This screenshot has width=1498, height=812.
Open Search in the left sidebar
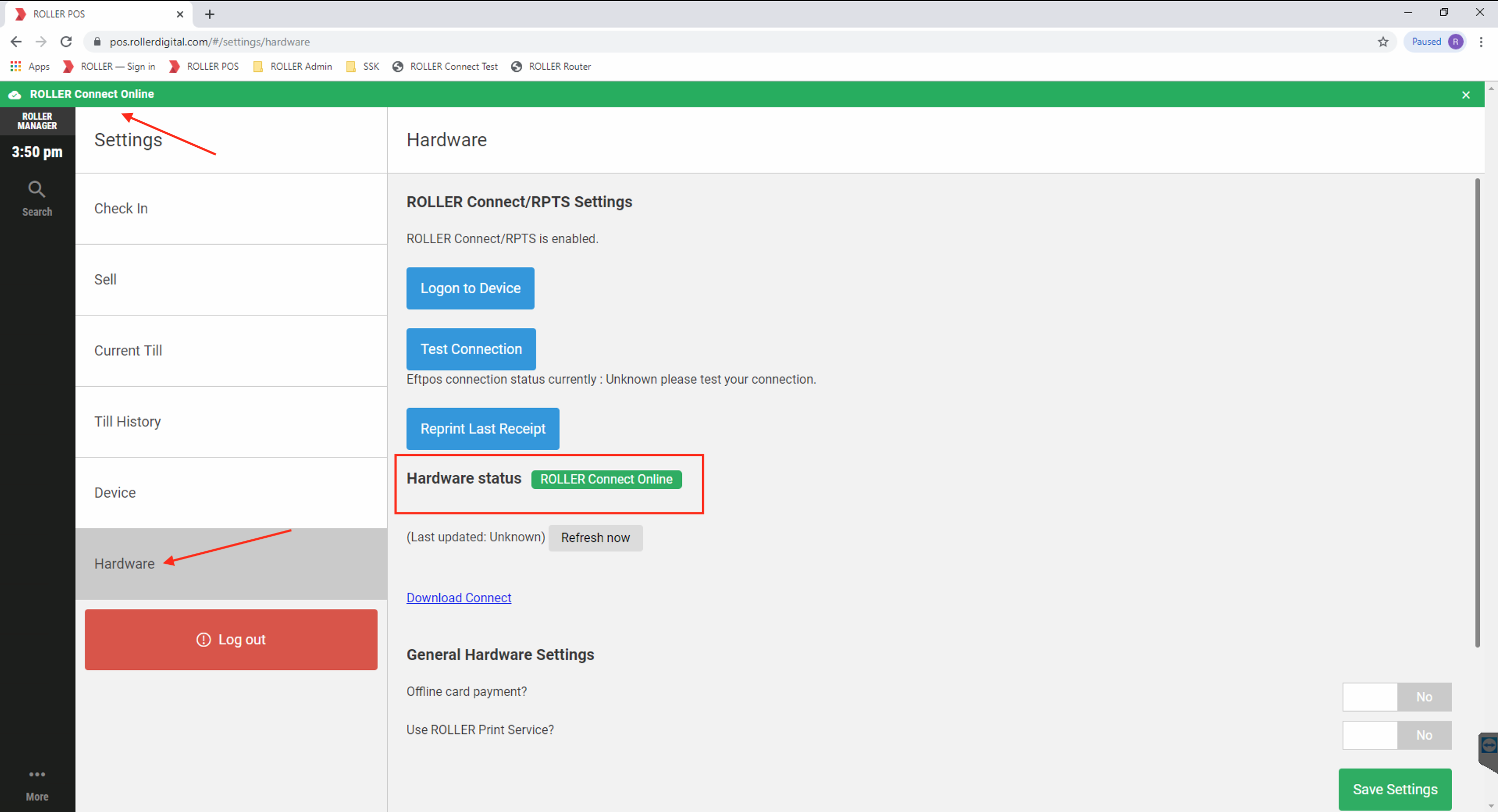tap(37, 199)
